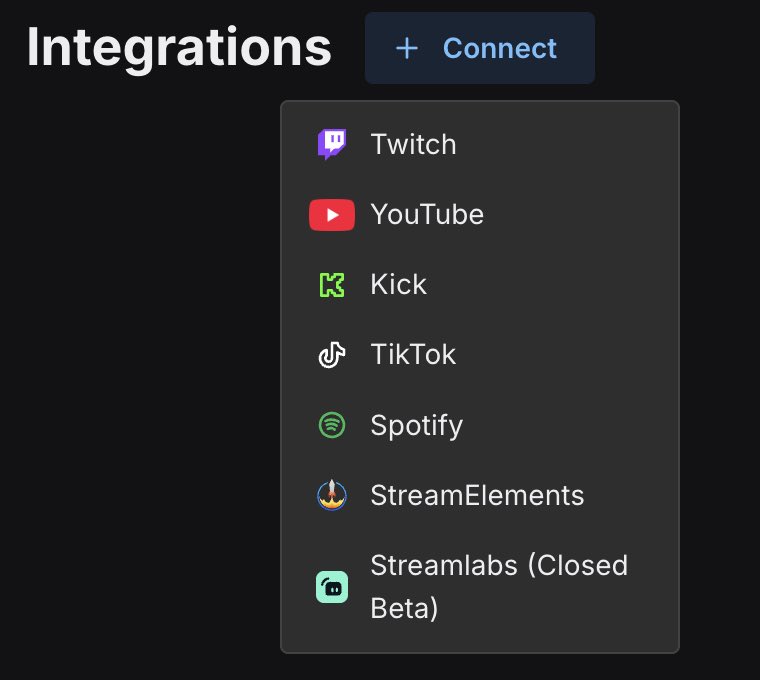The height and width of the screenshot is (680, 760).
Task: Click the green Spotify circle icon
Action: tap(332, 425)
